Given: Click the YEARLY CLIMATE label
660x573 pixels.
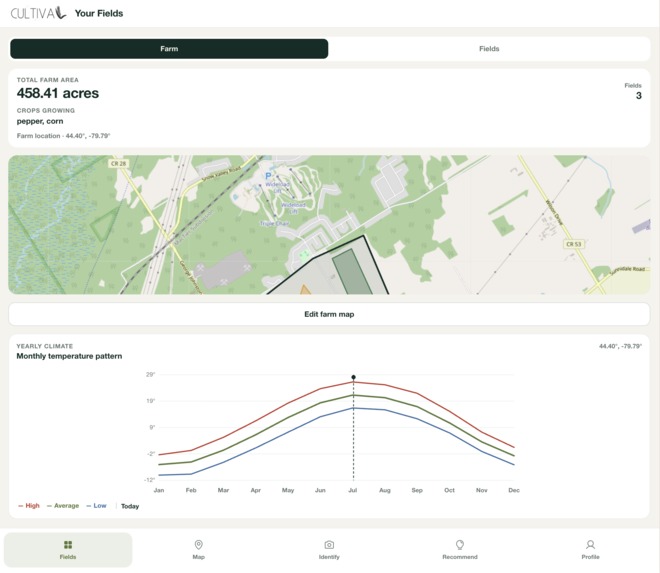Looking at the screenshot, I should click(x=45, y=346).
